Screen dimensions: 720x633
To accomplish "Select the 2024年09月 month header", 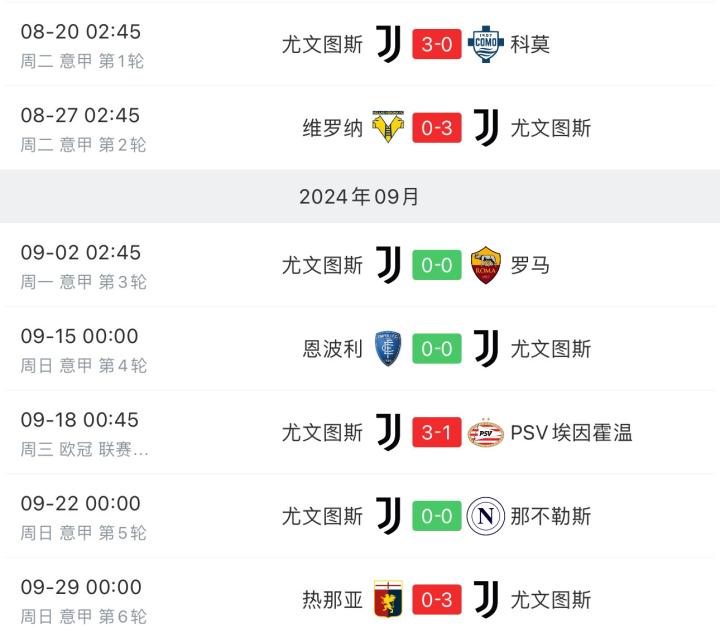I will click(360, 197).
